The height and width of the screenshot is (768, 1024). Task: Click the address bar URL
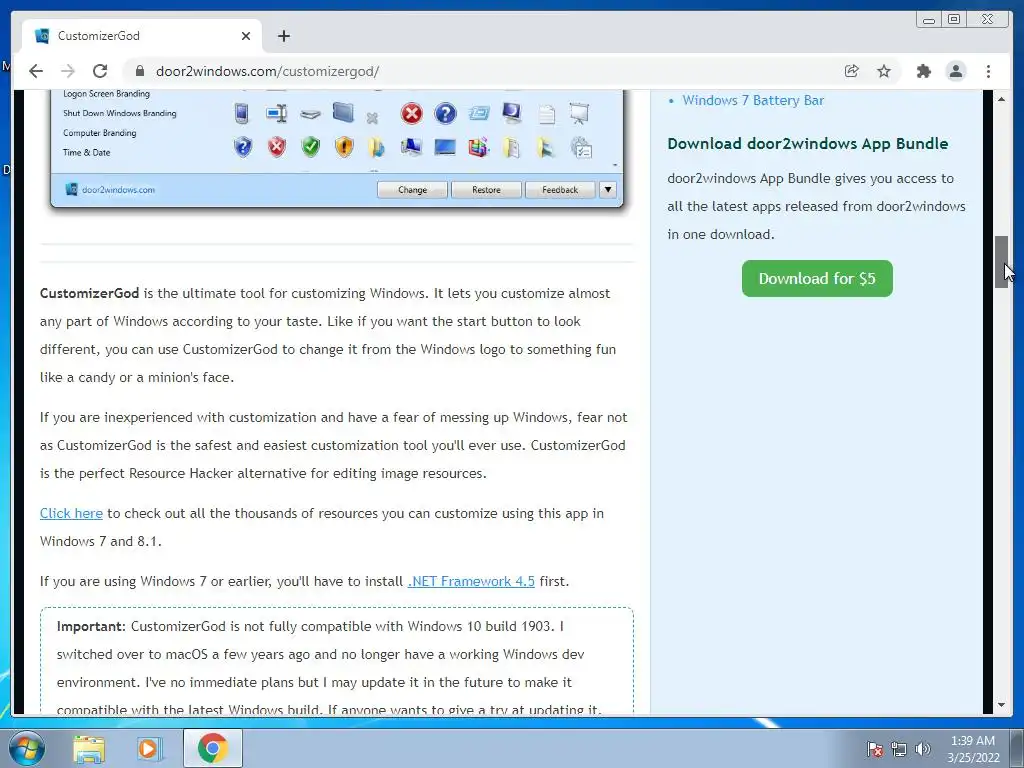[267, 71]
